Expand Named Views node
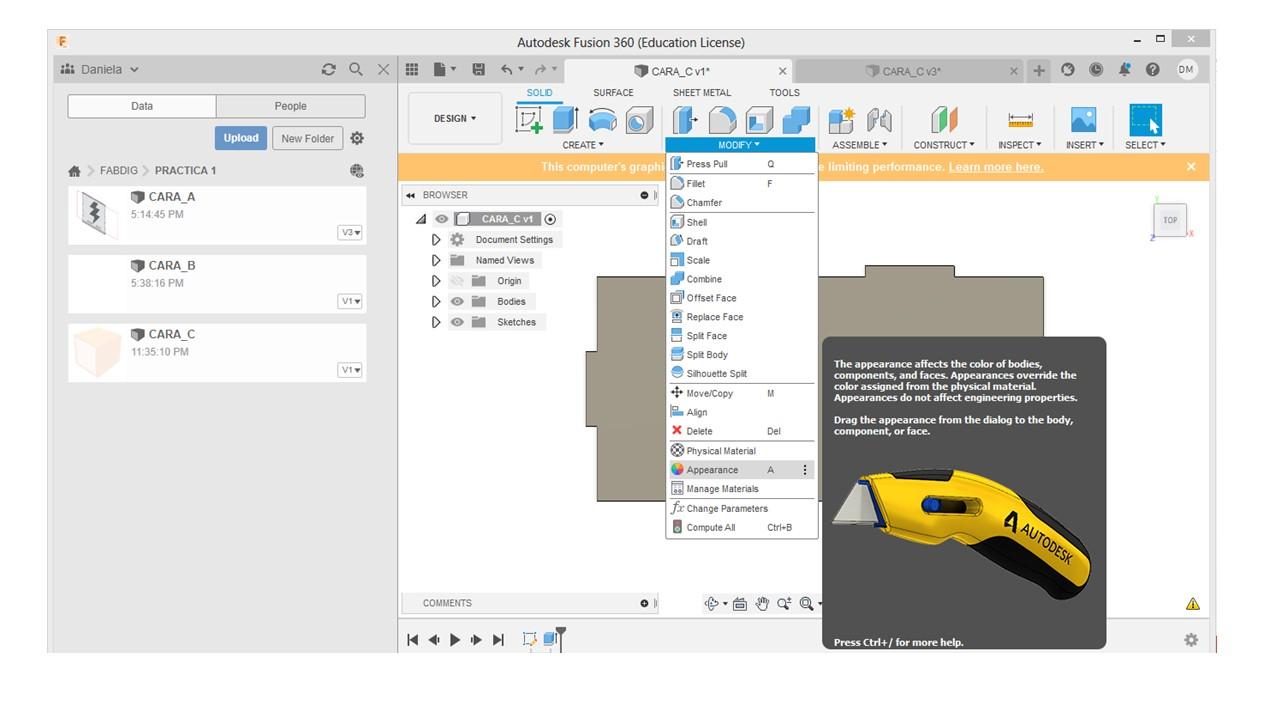 (x=436, y=260)
